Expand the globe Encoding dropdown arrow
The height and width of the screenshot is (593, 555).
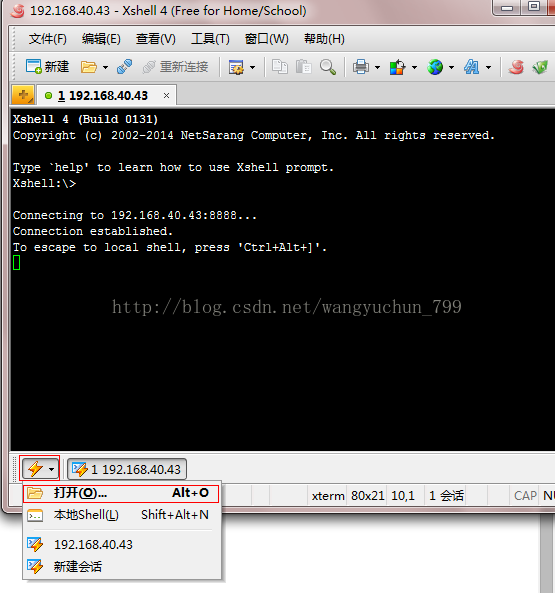coord(451,68)
